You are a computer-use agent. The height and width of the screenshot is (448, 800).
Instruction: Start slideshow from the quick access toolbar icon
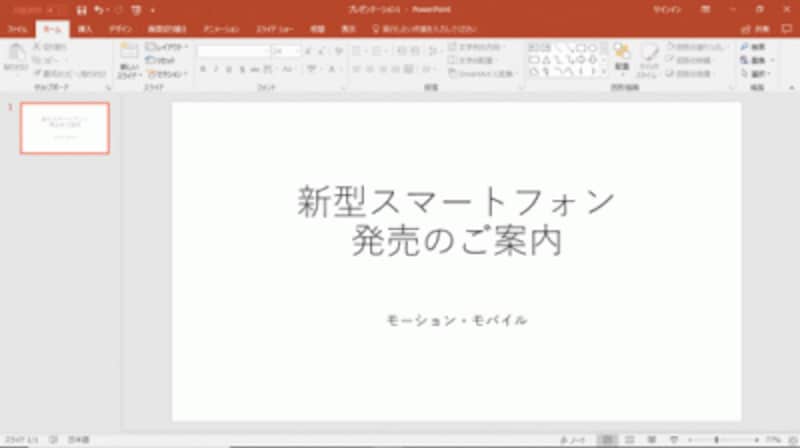(136, 10)
